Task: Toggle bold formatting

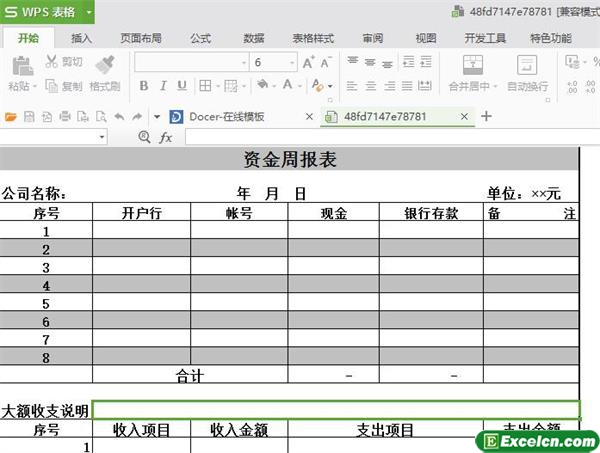Action: pos(144,86)
